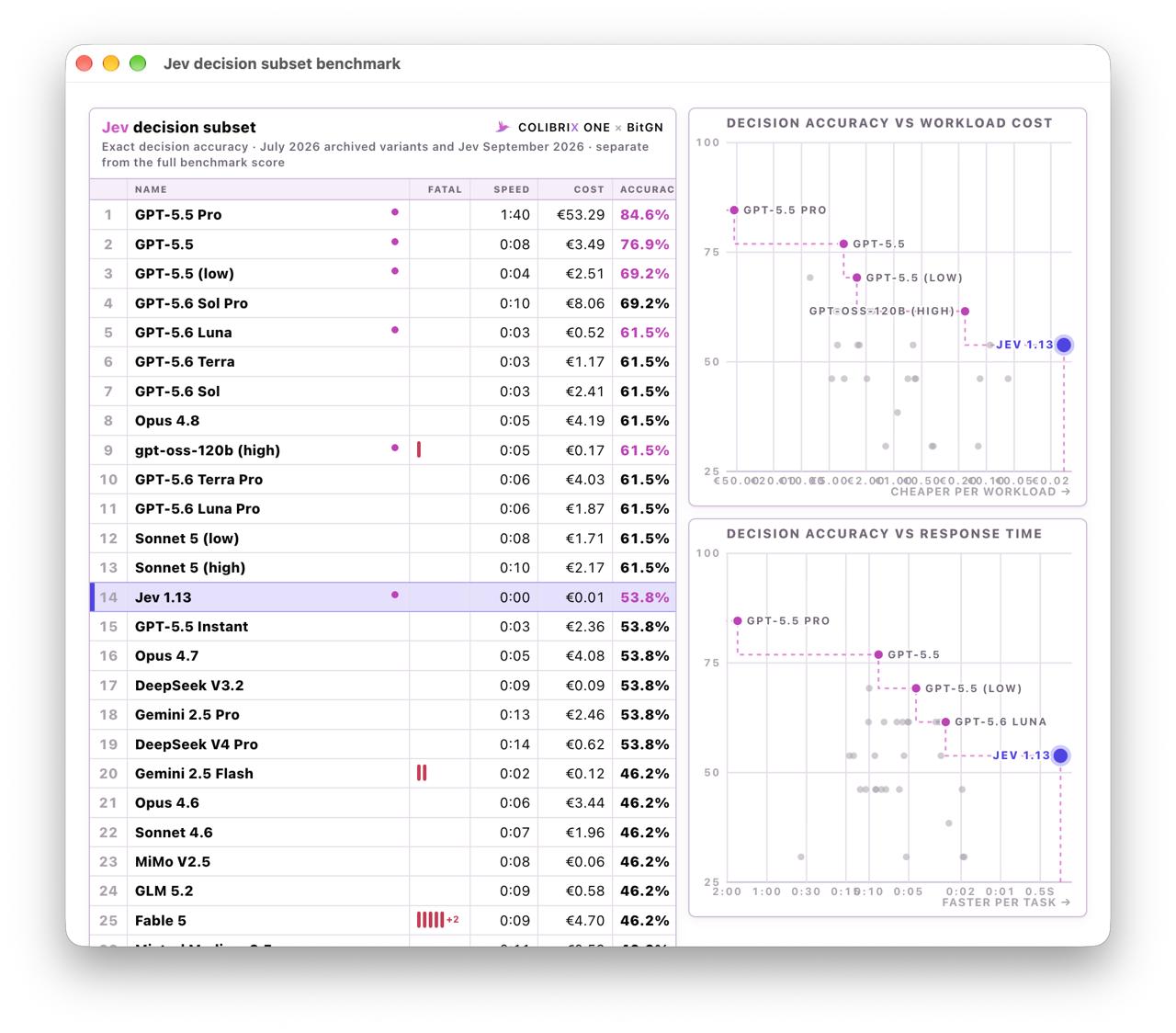Click the purple dot in the GPT-5.5 Pro row
1176x1033 pixels.
pos(395,212)
